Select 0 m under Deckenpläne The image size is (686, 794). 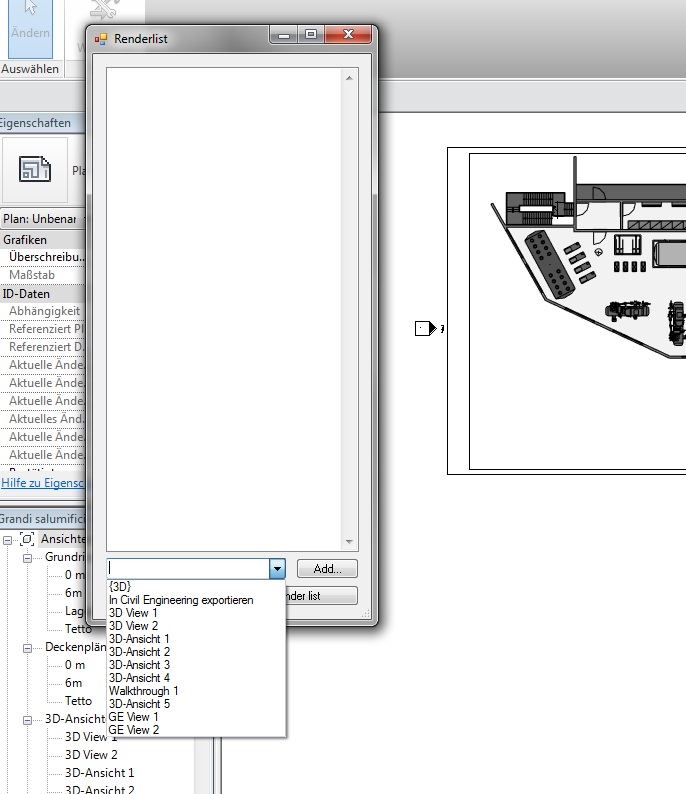click(75, 665)
